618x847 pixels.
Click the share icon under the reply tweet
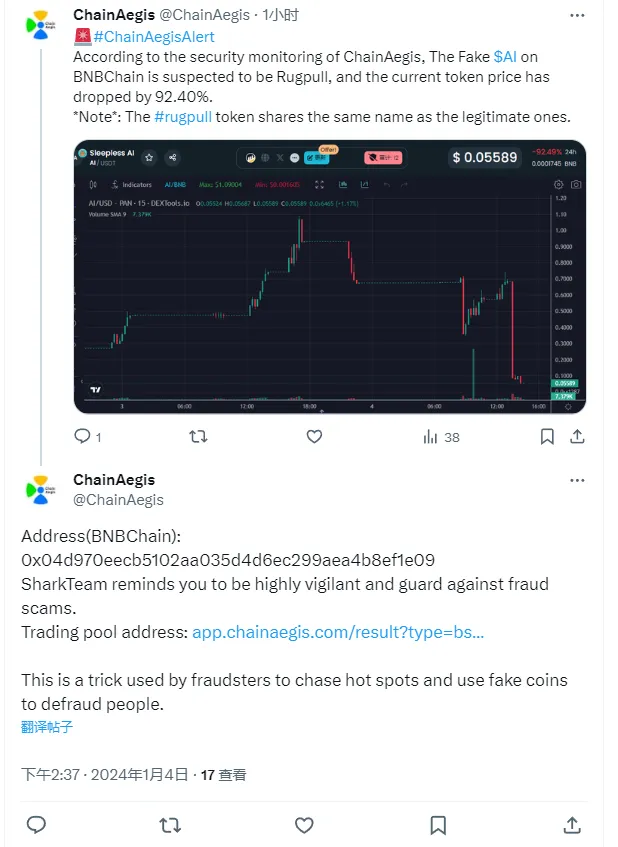click(571, 824)
